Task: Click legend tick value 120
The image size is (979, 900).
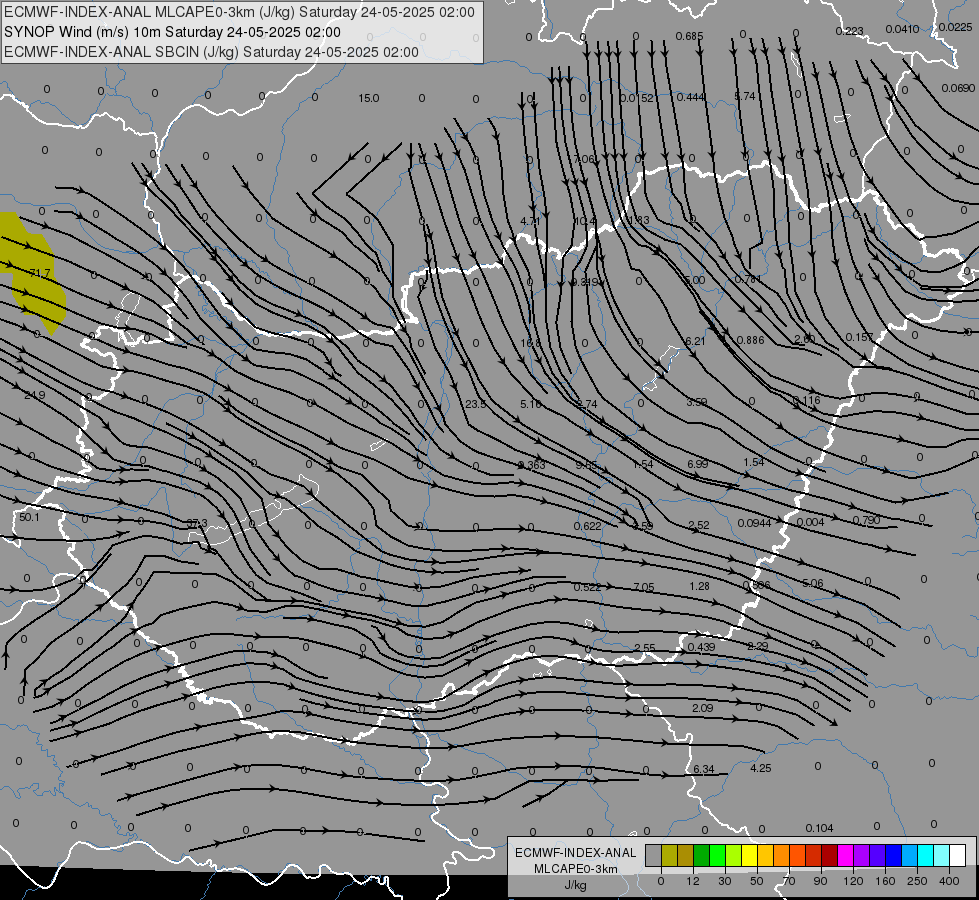Action: pos(853,881)
